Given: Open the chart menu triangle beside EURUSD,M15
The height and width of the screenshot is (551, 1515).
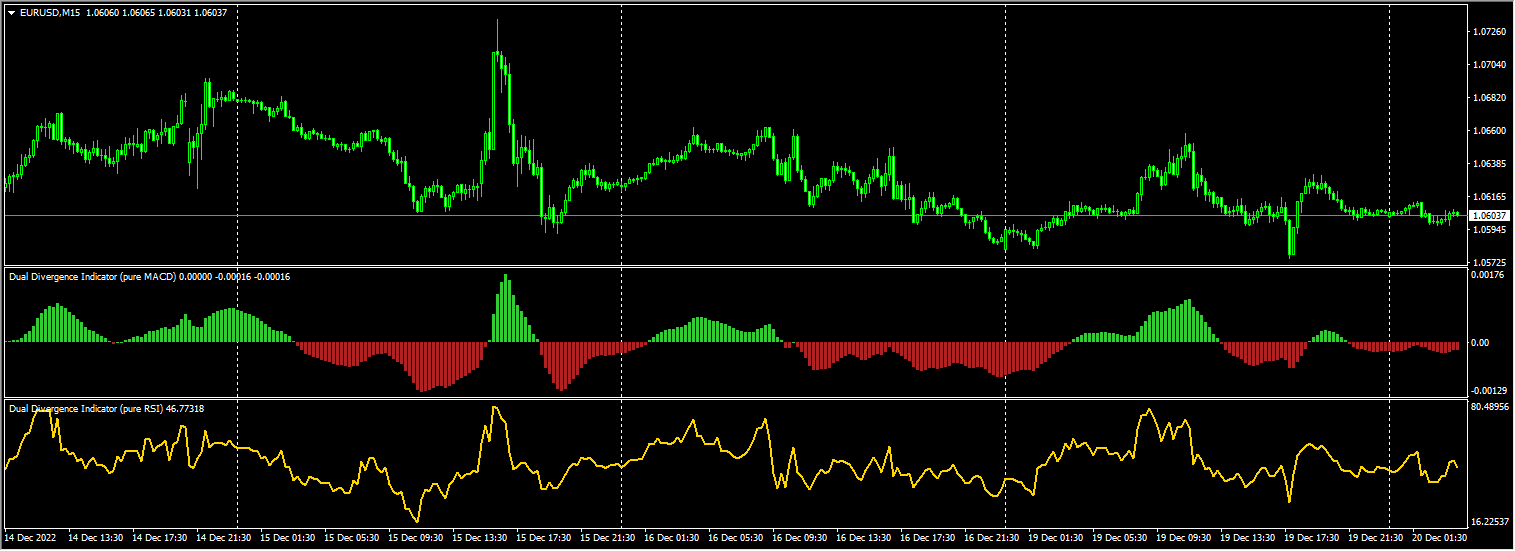Looking at the screenshot, I should [11, 13].
